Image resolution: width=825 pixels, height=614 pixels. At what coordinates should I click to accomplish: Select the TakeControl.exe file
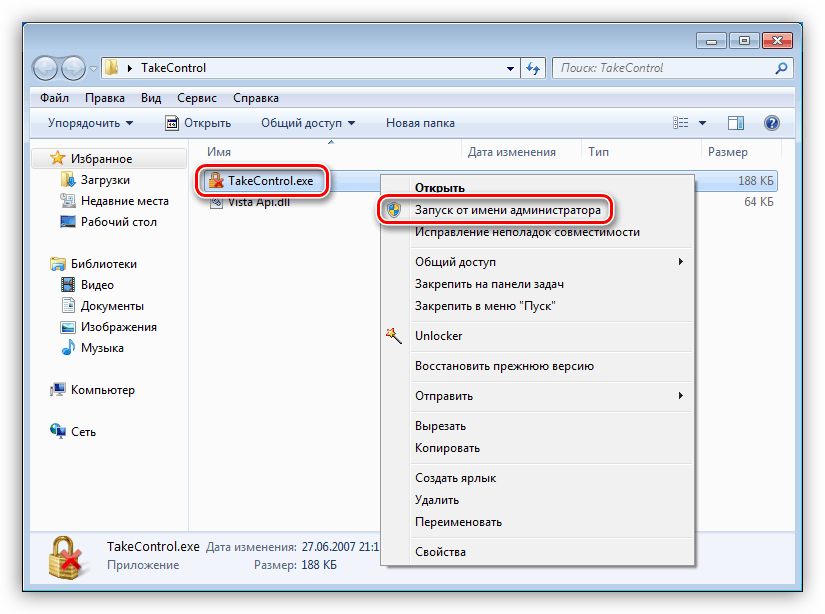coord(270,181)
